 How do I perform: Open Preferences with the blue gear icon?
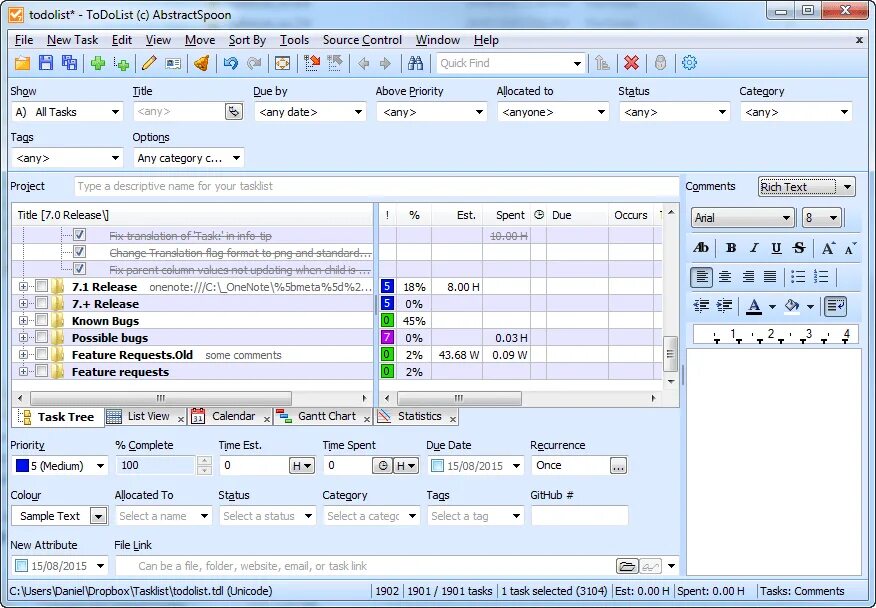click(689, 63)
